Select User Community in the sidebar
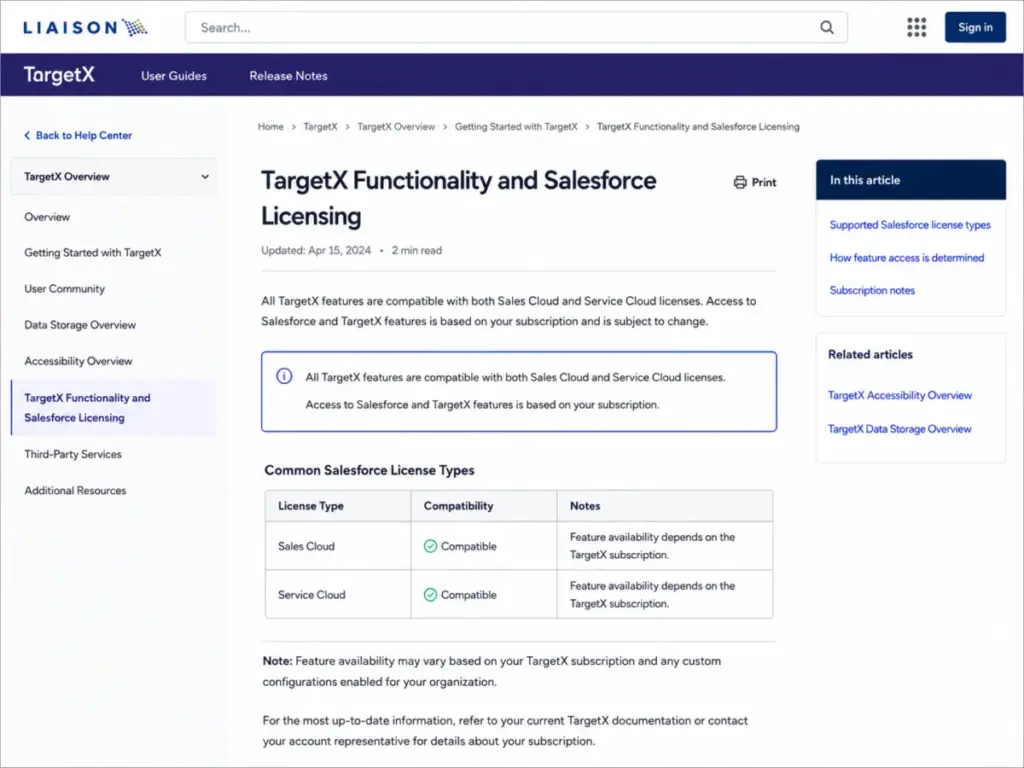 tap(65, 289)
